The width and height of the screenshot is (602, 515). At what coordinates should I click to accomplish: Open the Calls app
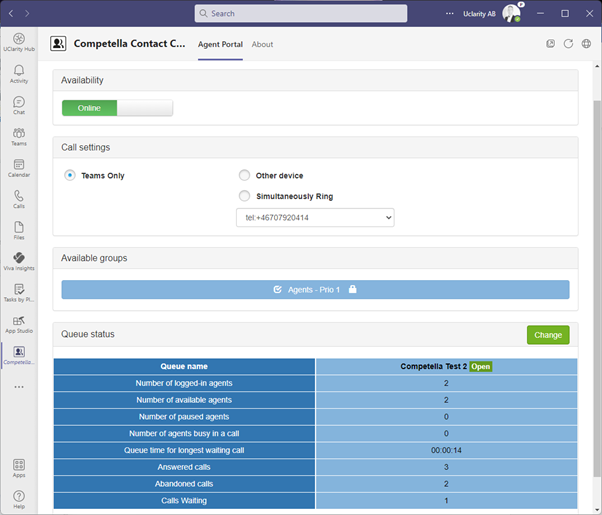point(19,199)
